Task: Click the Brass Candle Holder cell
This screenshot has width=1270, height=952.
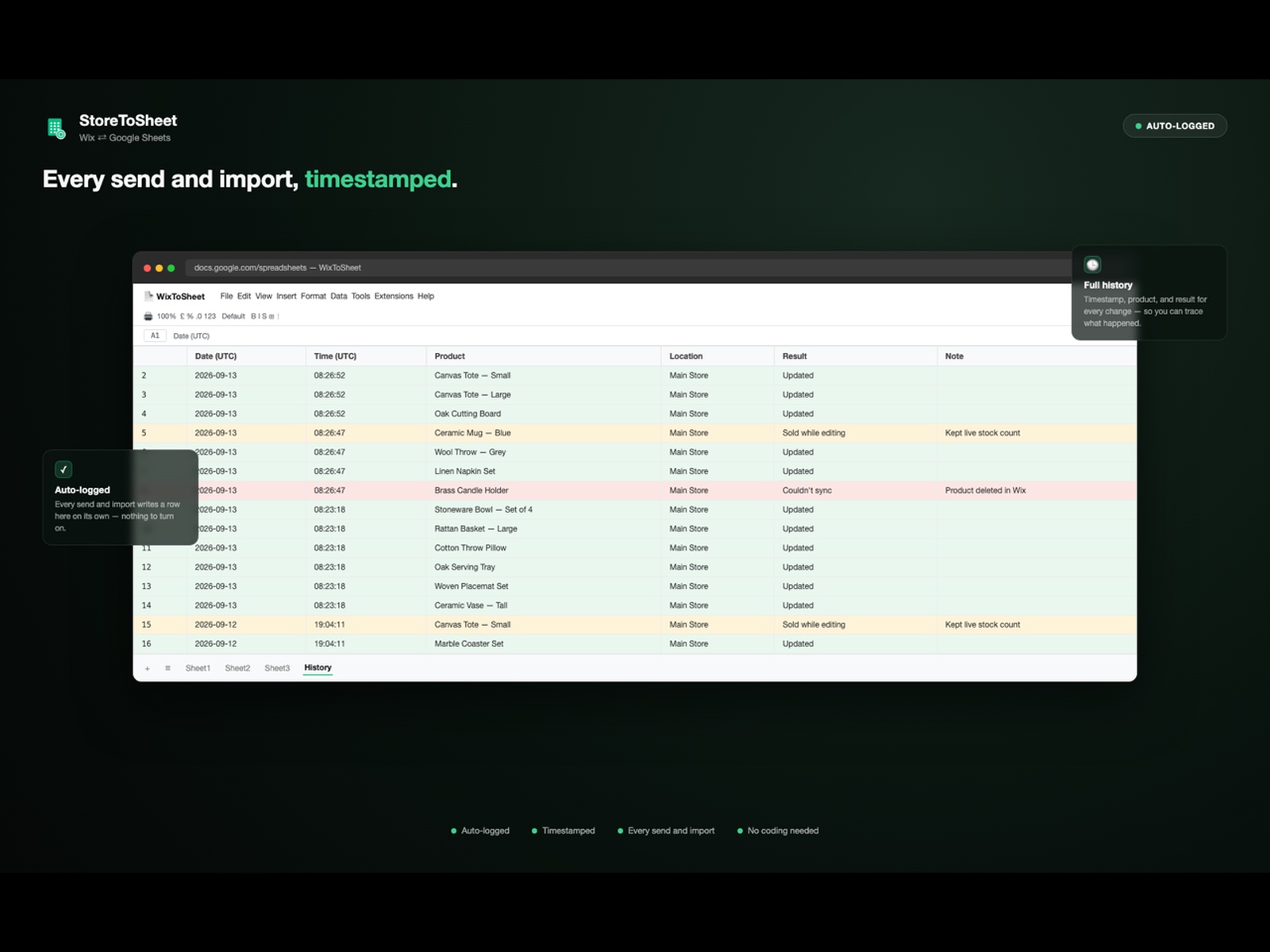Action: [x=544, y=490]
